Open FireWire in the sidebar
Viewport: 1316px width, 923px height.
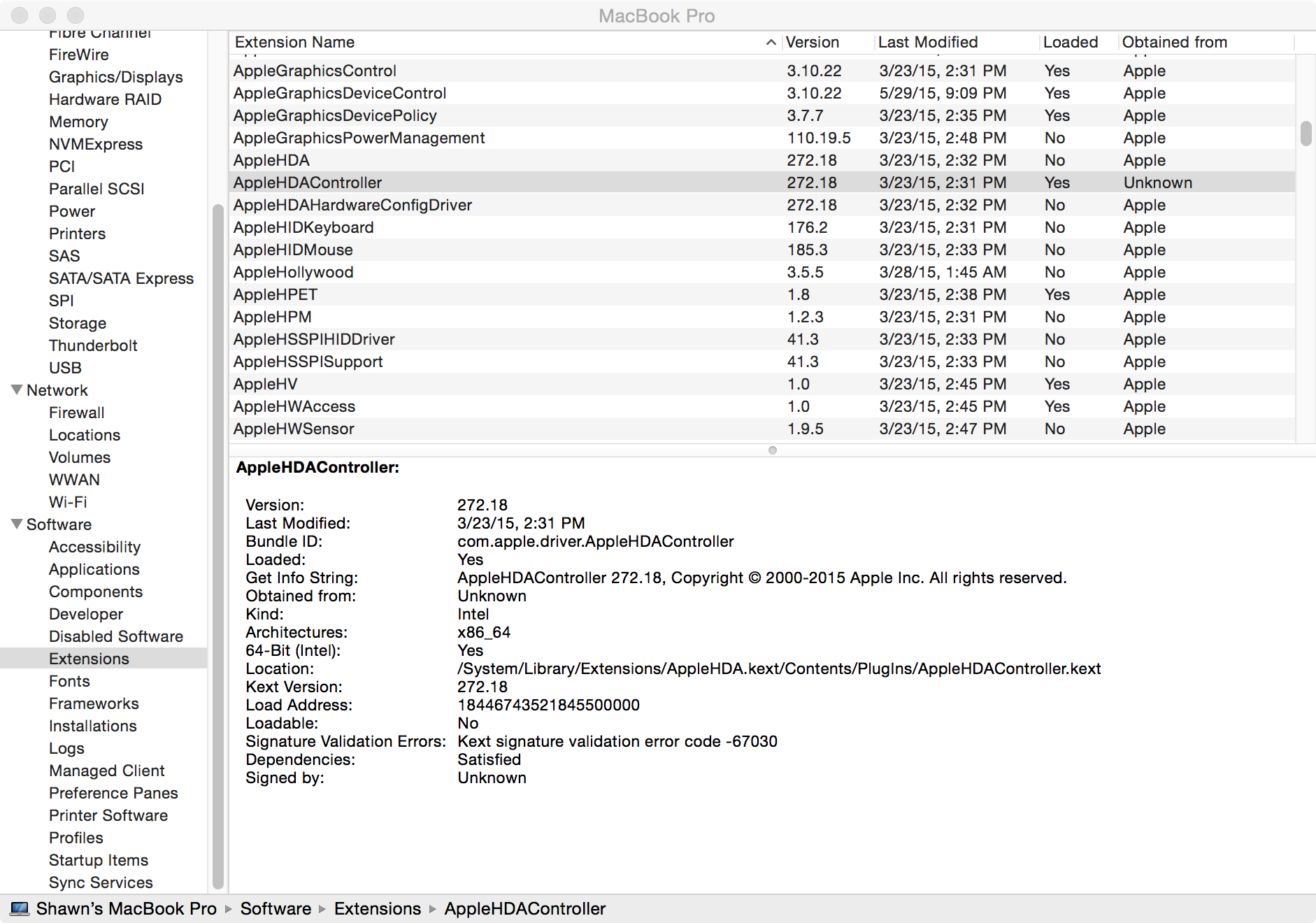pyautogui.click(x=78, y=55)
